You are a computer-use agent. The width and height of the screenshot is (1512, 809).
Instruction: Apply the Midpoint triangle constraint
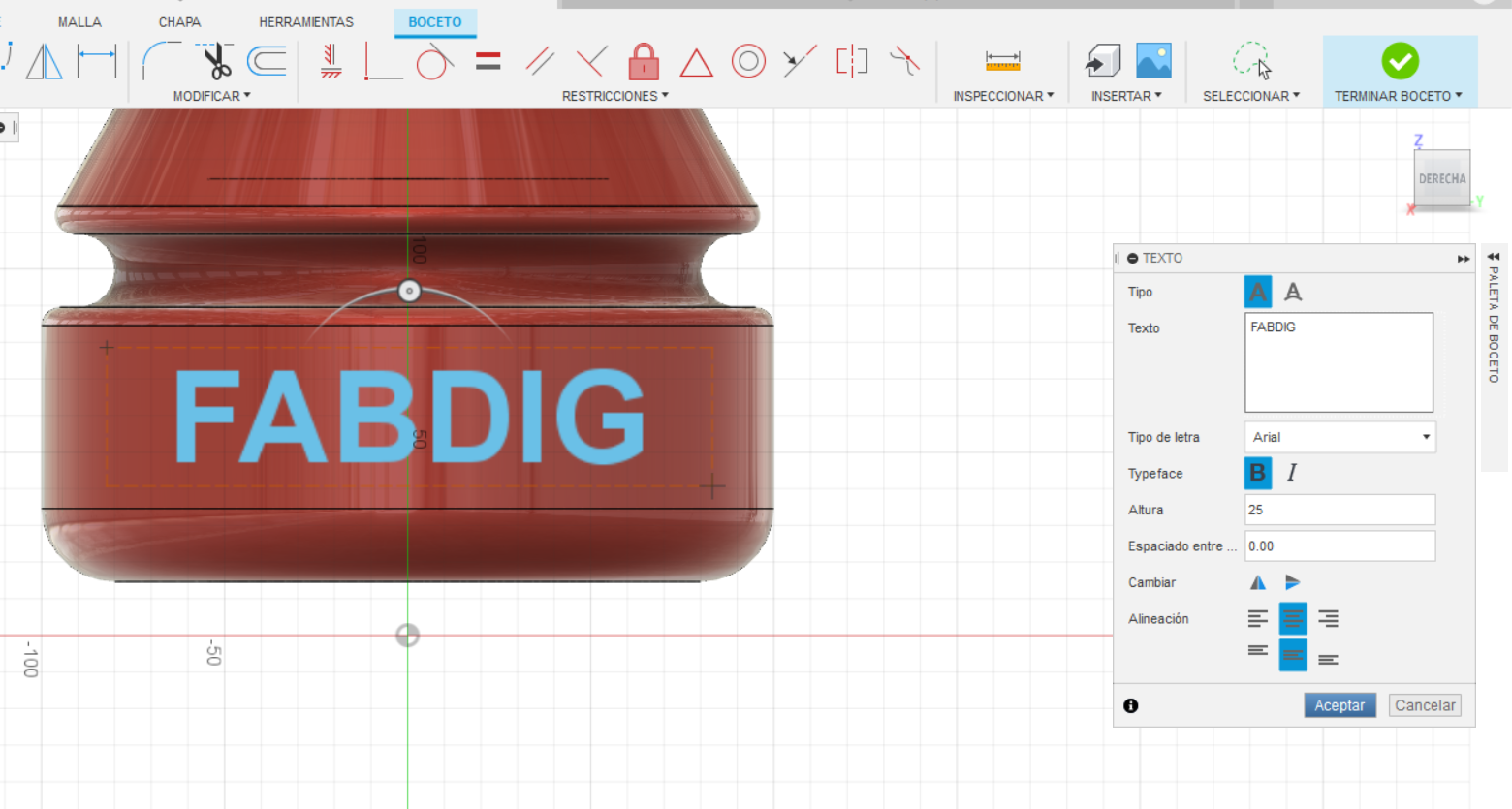[x=696, y=63]
